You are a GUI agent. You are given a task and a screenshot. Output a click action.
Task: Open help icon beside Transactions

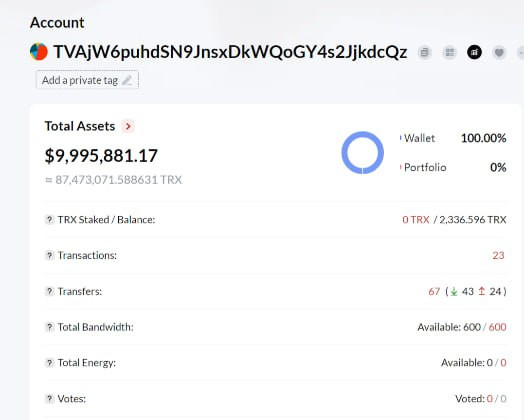[x=49, y=255]
